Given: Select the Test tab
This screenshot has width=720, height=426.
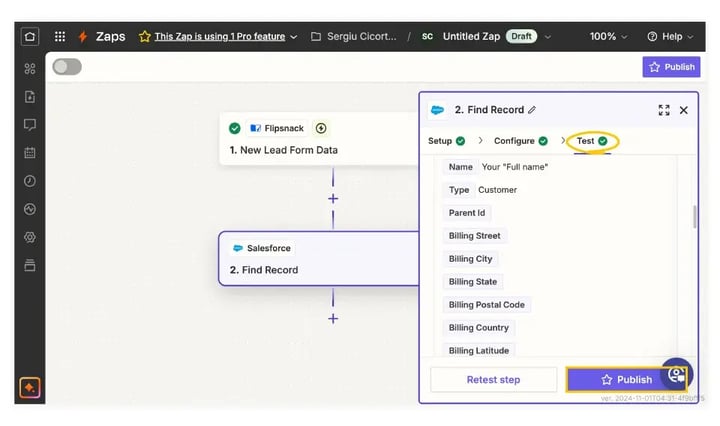Looking at the screenshot, I should (592, 141).
